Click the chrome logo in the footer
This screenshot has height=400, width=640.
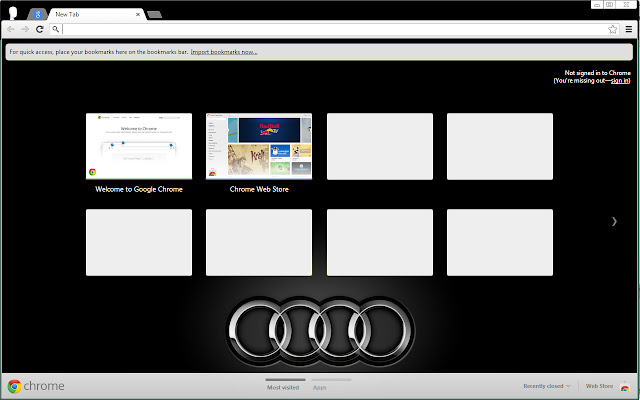36,386
